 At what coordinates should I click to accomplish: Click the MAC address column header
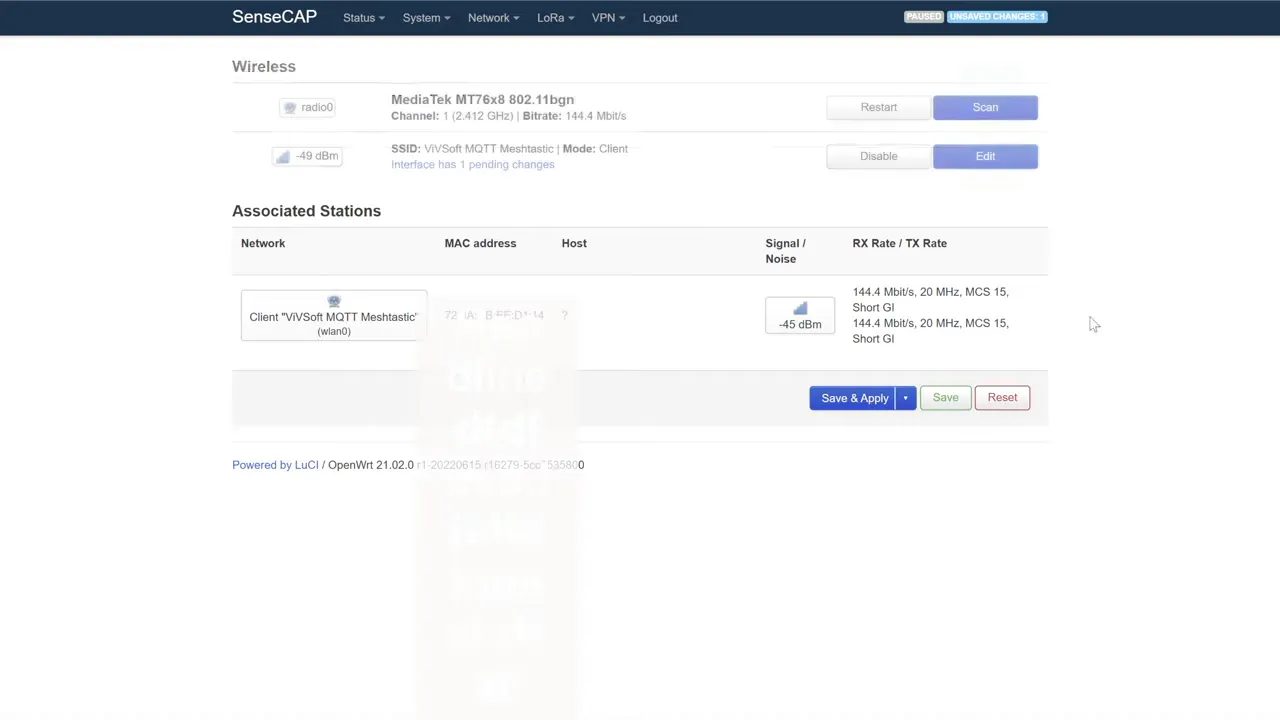point(480,243)
